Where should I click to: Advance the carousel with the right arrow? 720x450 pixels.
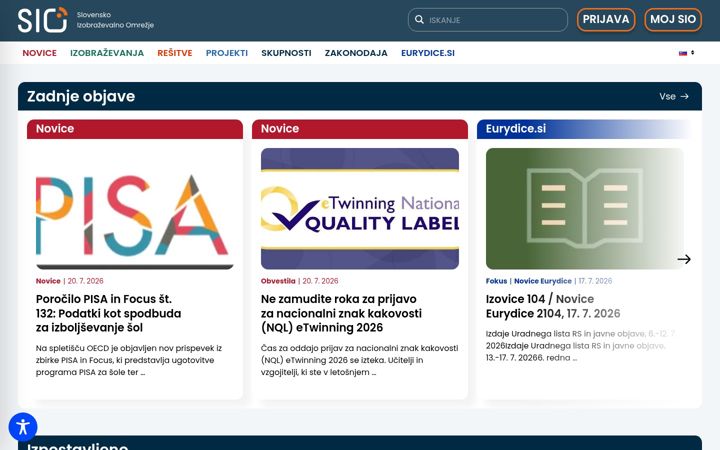684,259
